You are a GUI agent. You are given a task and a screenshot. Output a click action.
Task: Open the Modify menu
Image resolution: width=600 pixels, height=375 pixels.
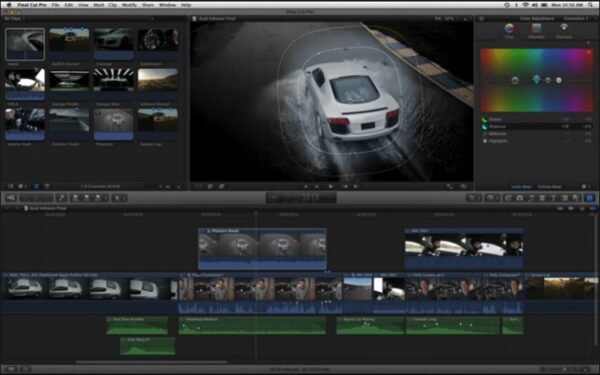click(129, 5)
